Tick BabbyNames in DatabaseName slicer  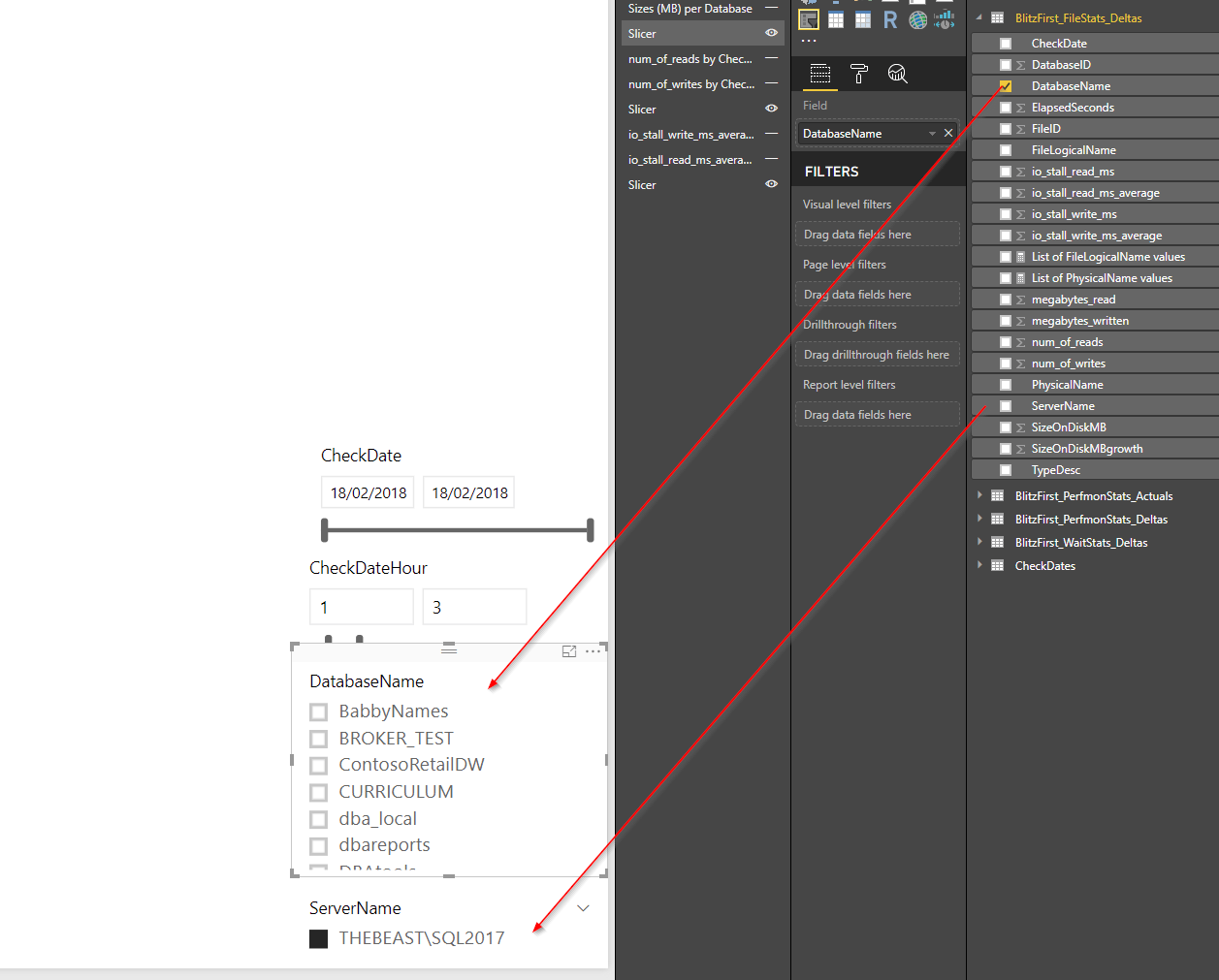(x=318, y=711)
